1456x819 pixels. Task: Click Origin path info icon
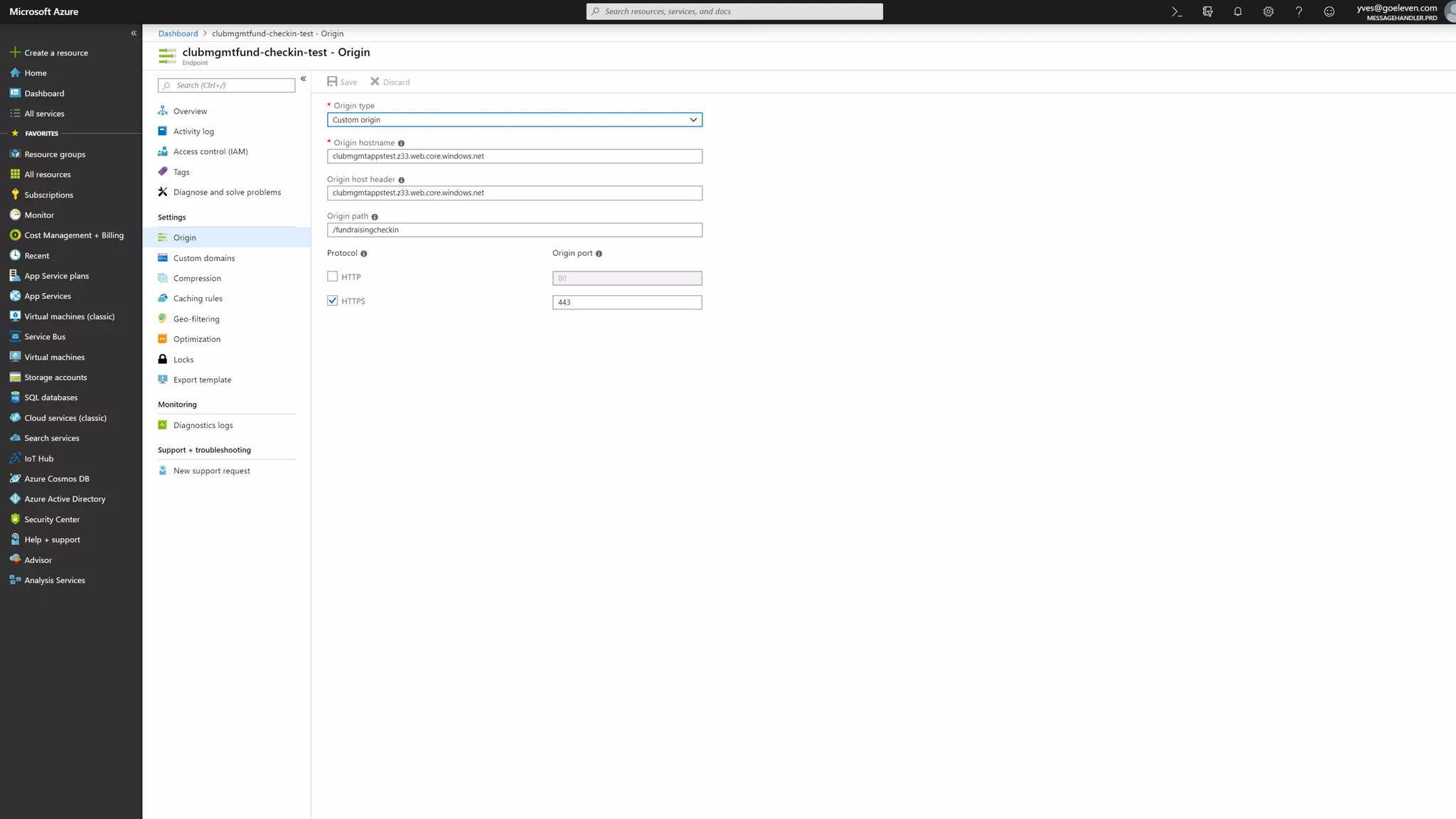375,217
